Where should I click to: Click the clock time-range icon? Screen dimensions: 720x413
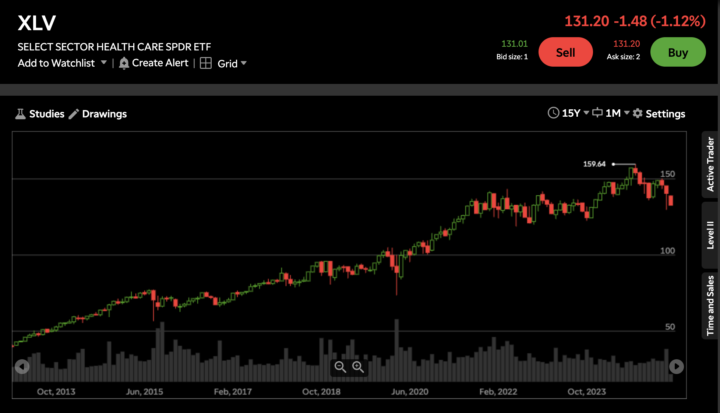click(x=553, y=113)
